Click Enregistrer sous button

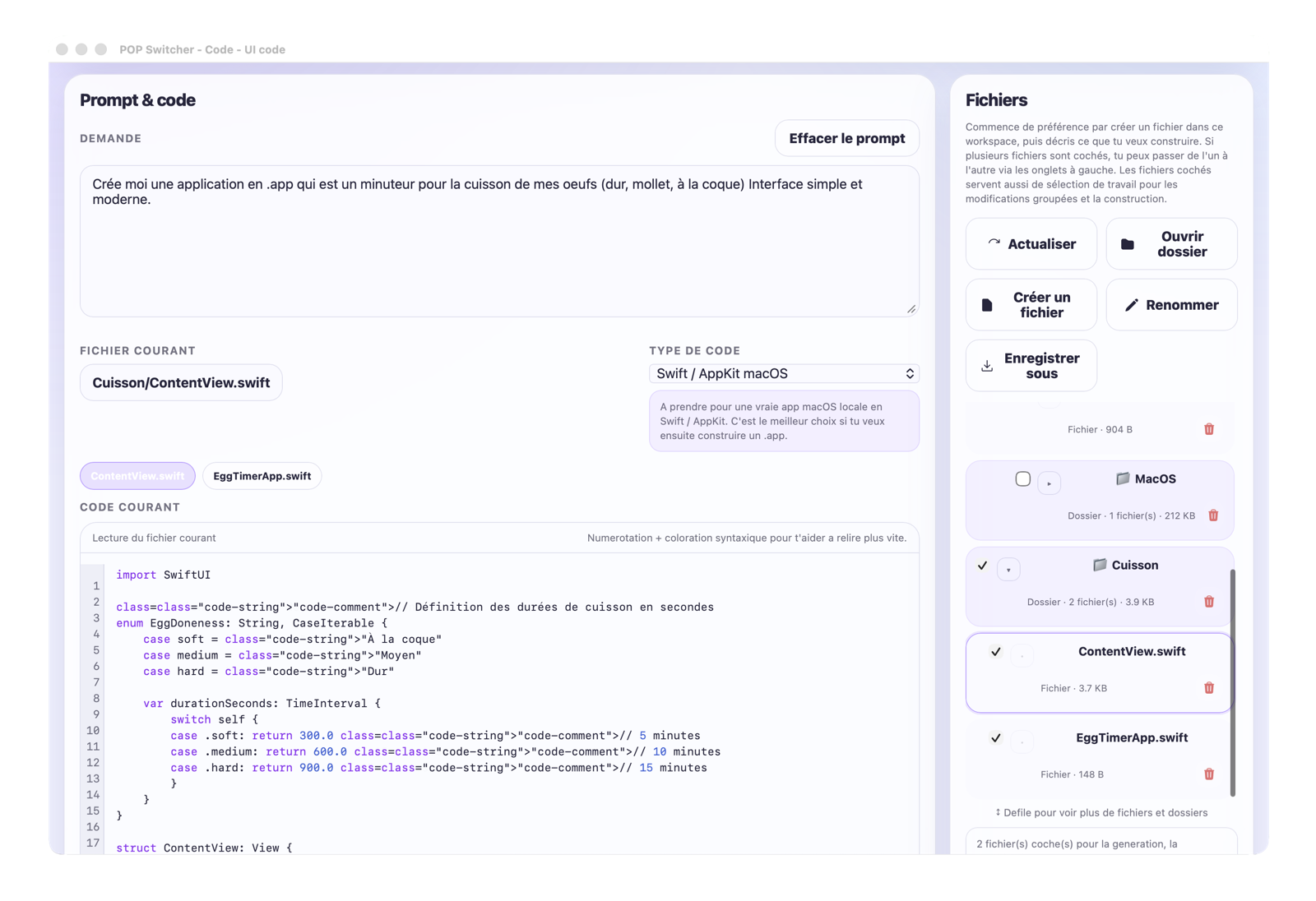(x=1031, y=366)
